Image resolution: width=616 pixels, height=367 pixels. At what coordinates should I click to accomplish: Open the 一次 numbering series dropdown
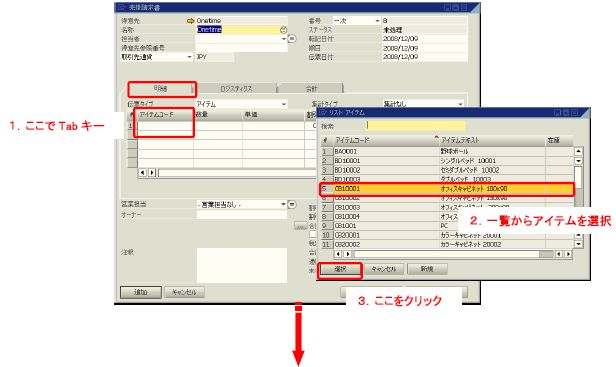point(356,21)
